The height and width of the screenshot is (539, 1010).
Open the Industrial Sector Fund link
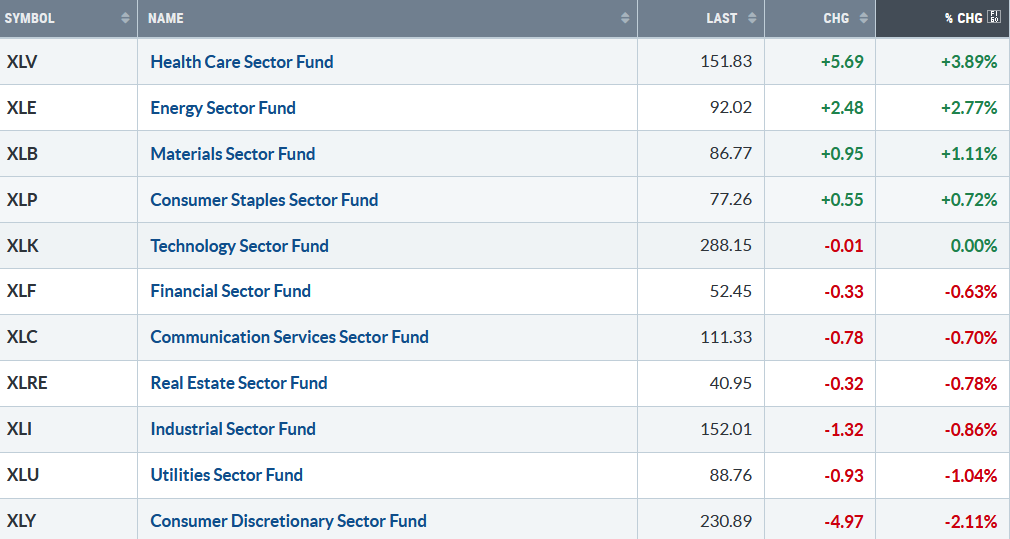[233, 429]
